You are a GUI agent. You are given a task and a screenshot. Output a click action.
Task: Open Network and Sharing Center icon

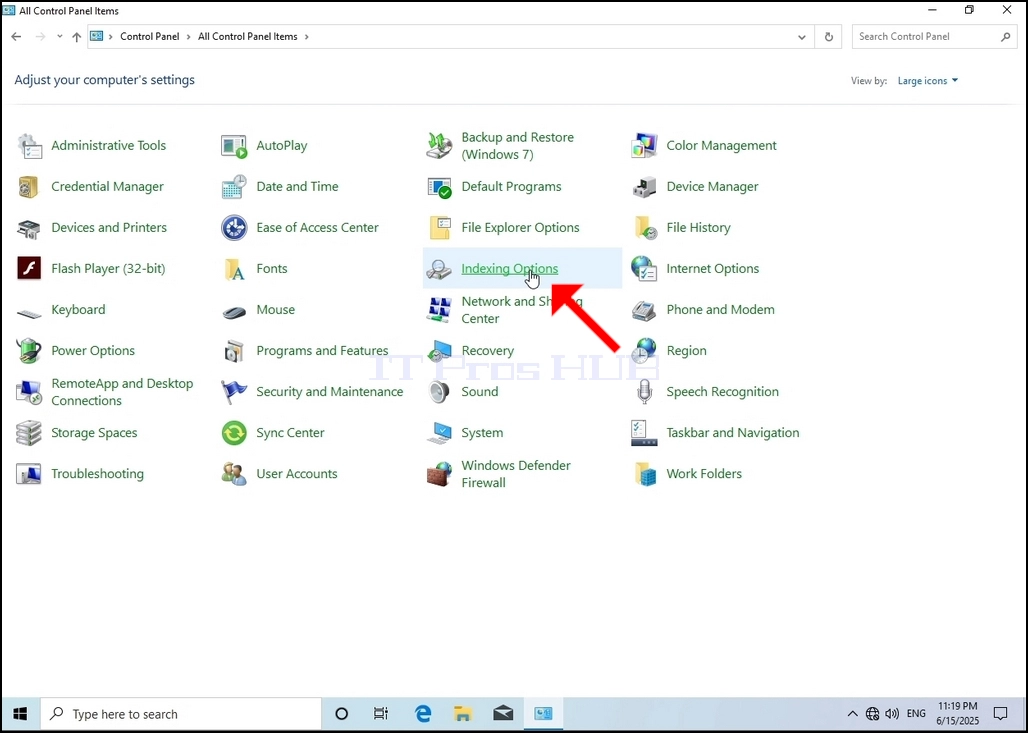click(x=439, y=309)
